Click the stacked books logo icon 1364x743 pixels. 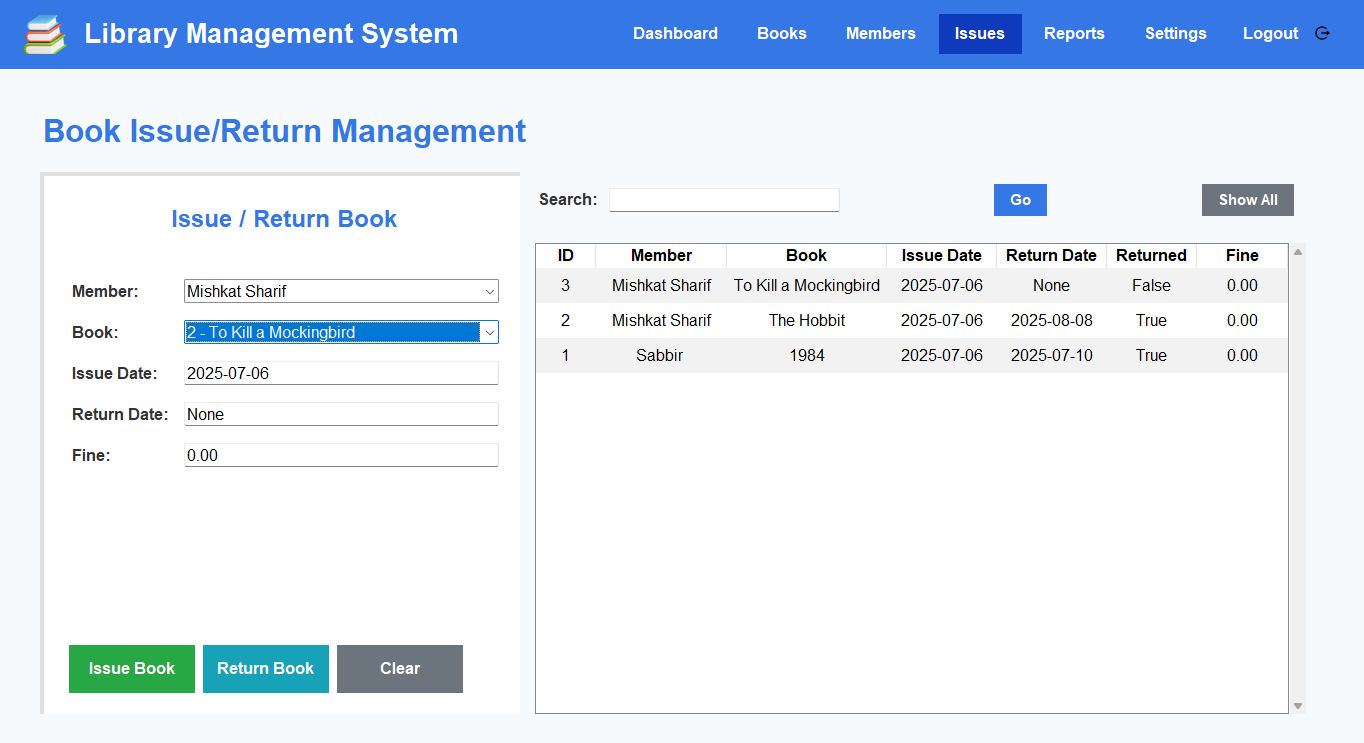44,34
